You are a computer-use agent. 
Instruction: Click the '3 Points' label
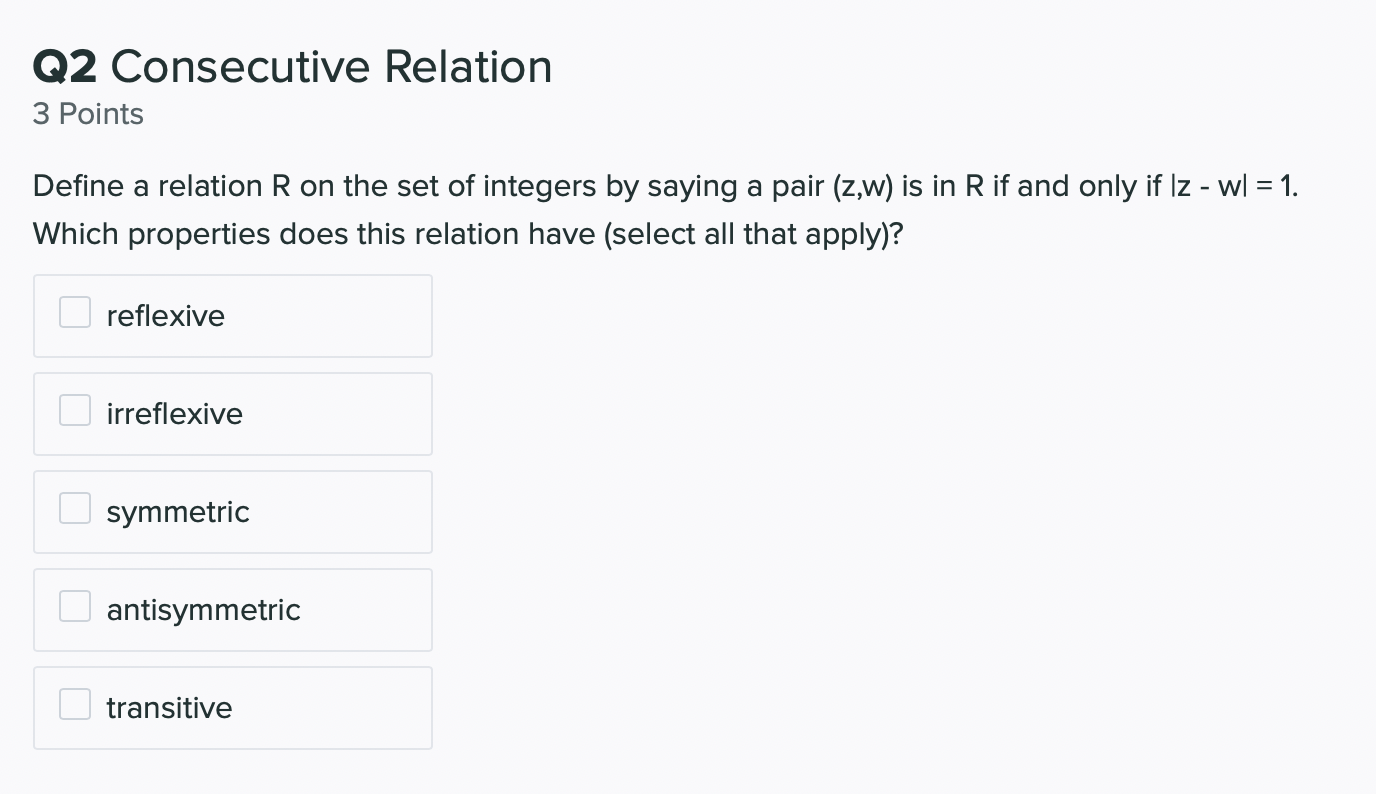tap(88, 114)
